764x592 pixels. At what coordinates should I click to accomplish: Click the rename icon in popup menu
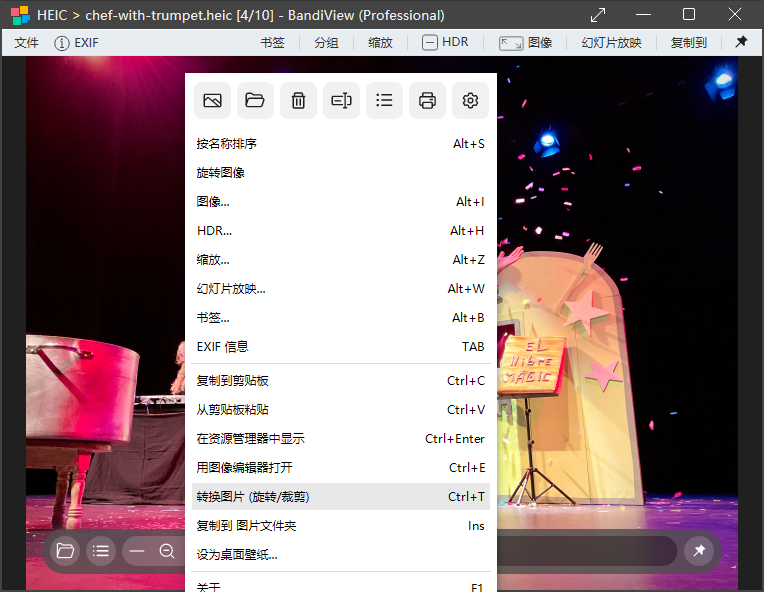pyautogui.click(x=341, y=100)
